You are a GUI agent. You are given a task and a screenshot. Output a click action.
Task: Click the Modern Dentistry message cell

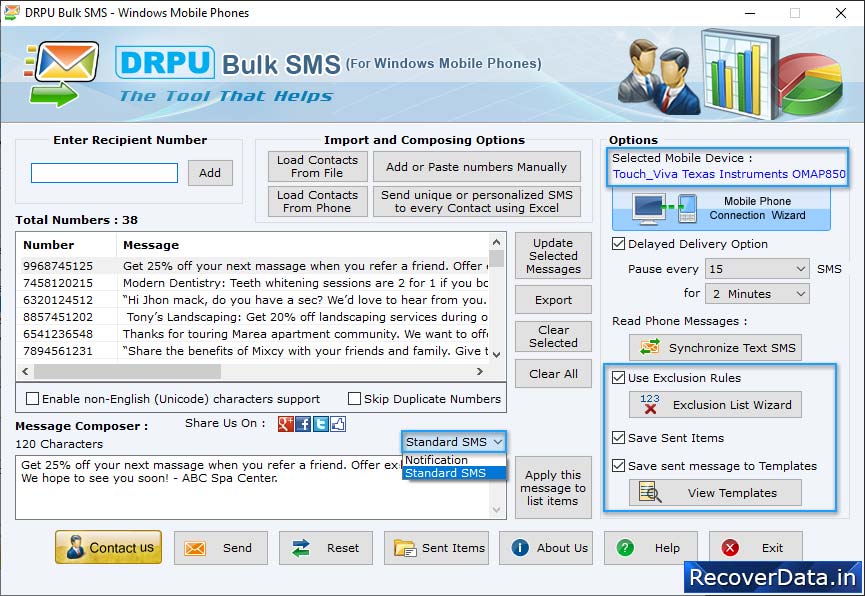point(303,283)
